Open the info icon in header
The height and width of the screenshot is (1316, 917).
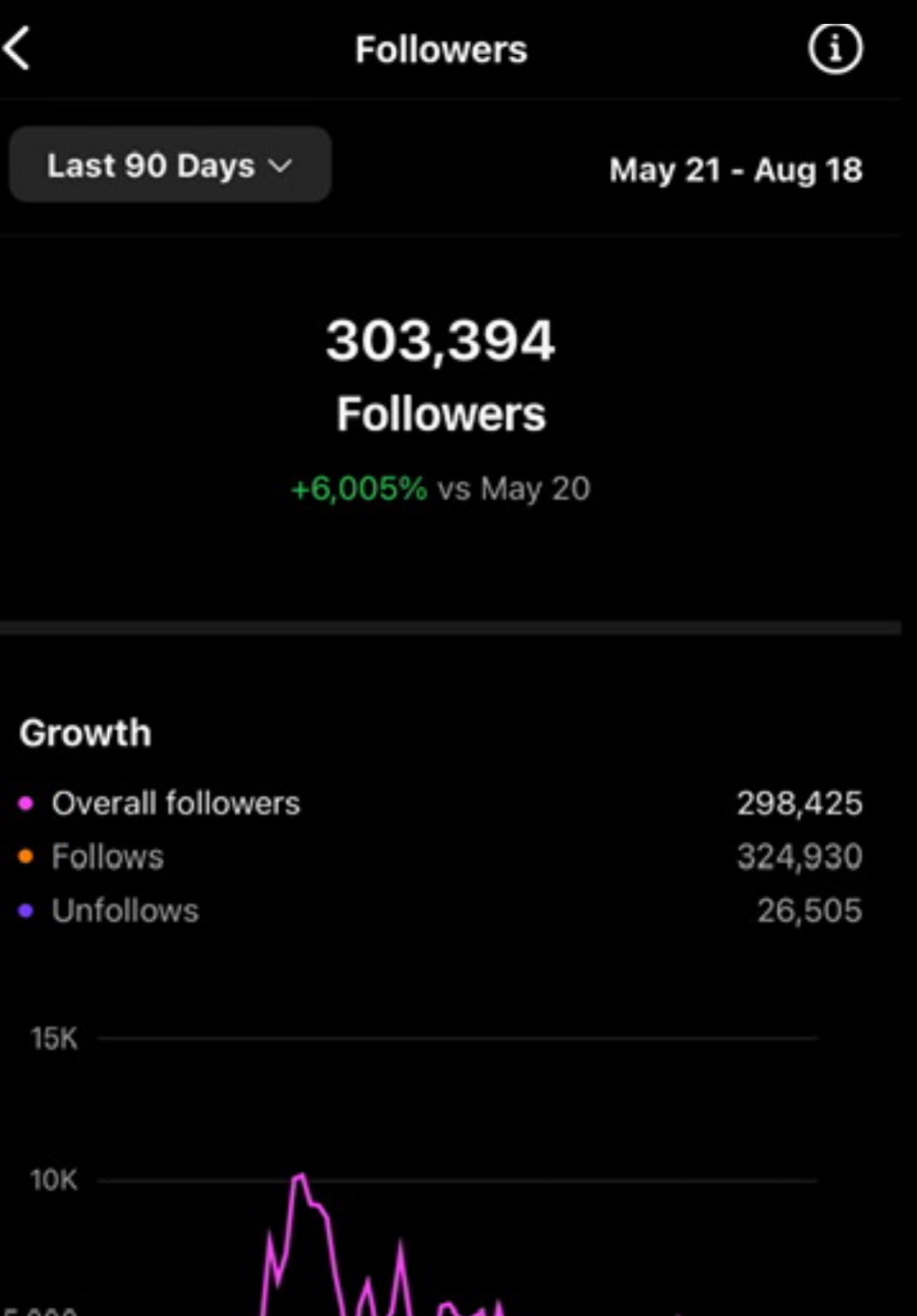coord(835,49)
